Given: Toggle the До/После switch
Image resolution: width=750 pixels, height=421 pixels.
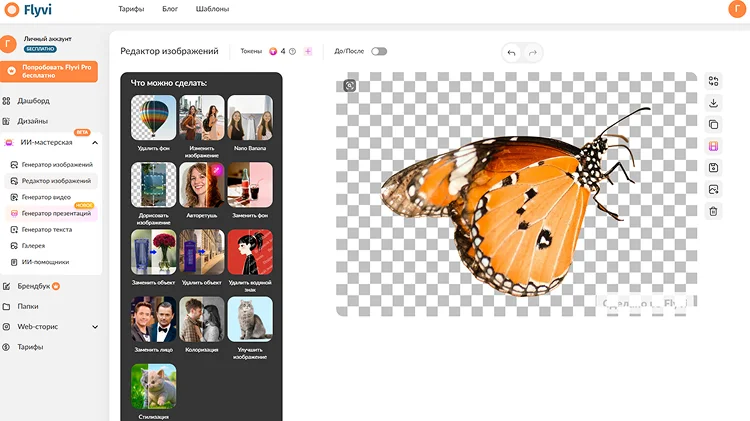Looking at the screenshot, I should click(379, 51).
